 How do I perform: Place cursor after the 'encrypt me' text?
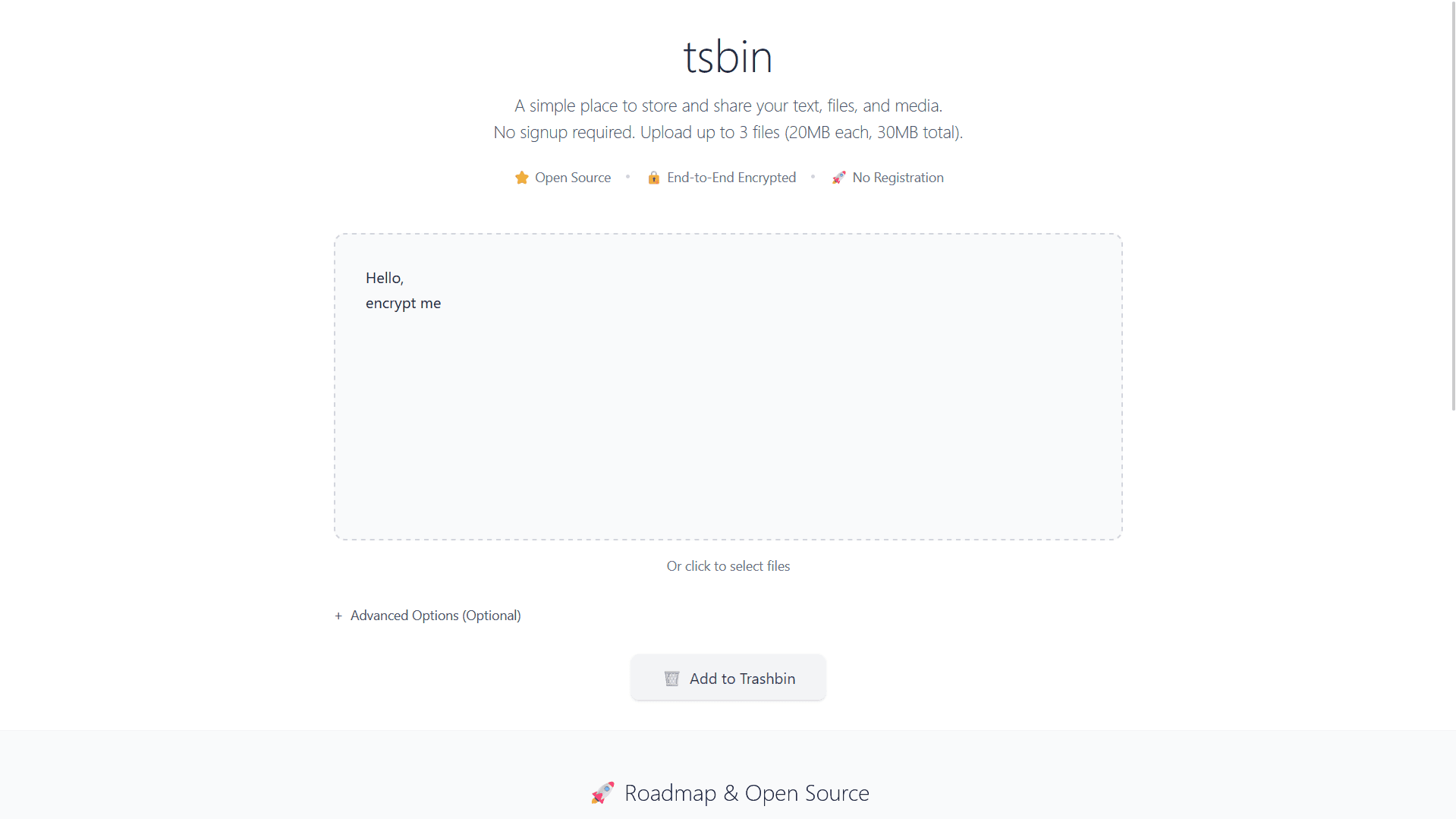[442, 303]
